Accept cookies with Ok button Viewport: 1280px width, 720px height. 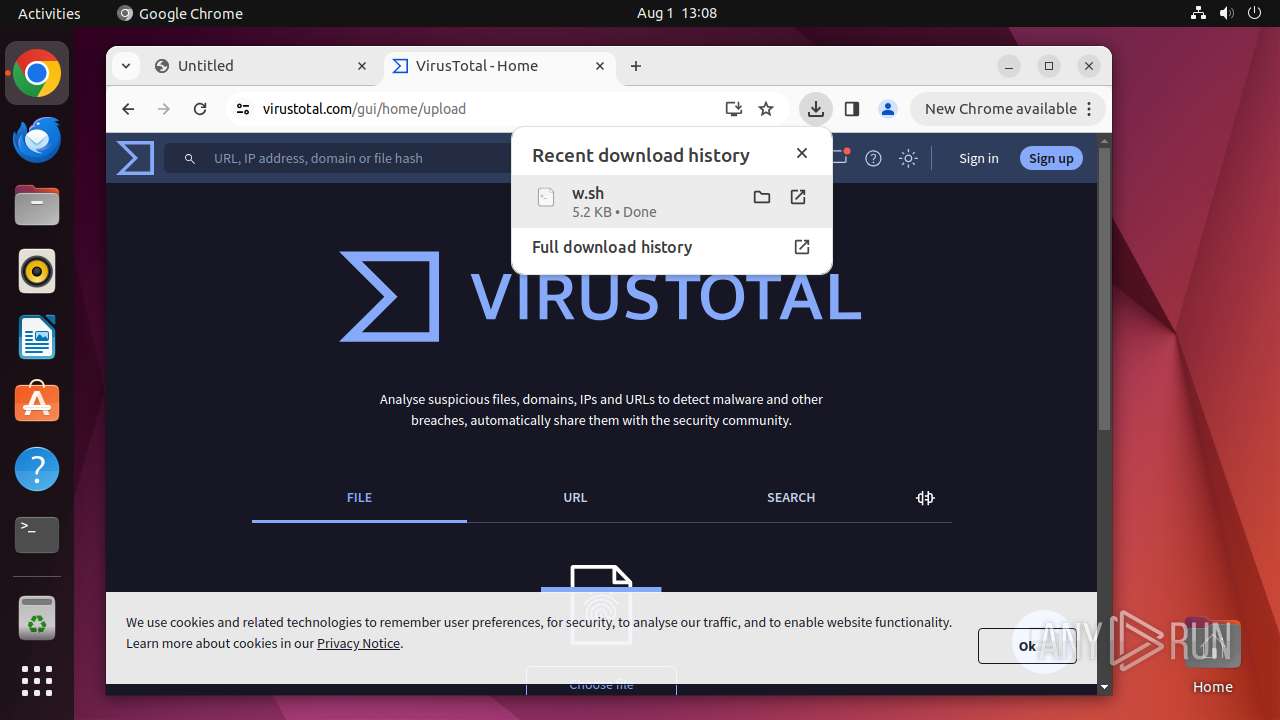1027,646
